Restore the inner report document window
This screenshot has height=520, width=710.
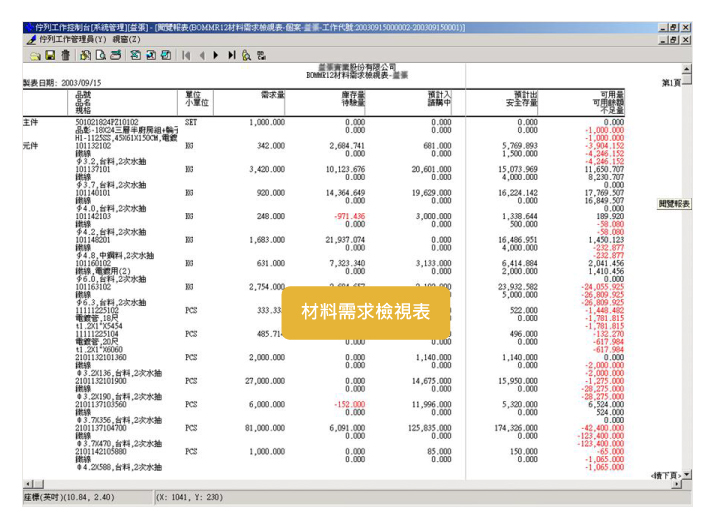(676, 39)
